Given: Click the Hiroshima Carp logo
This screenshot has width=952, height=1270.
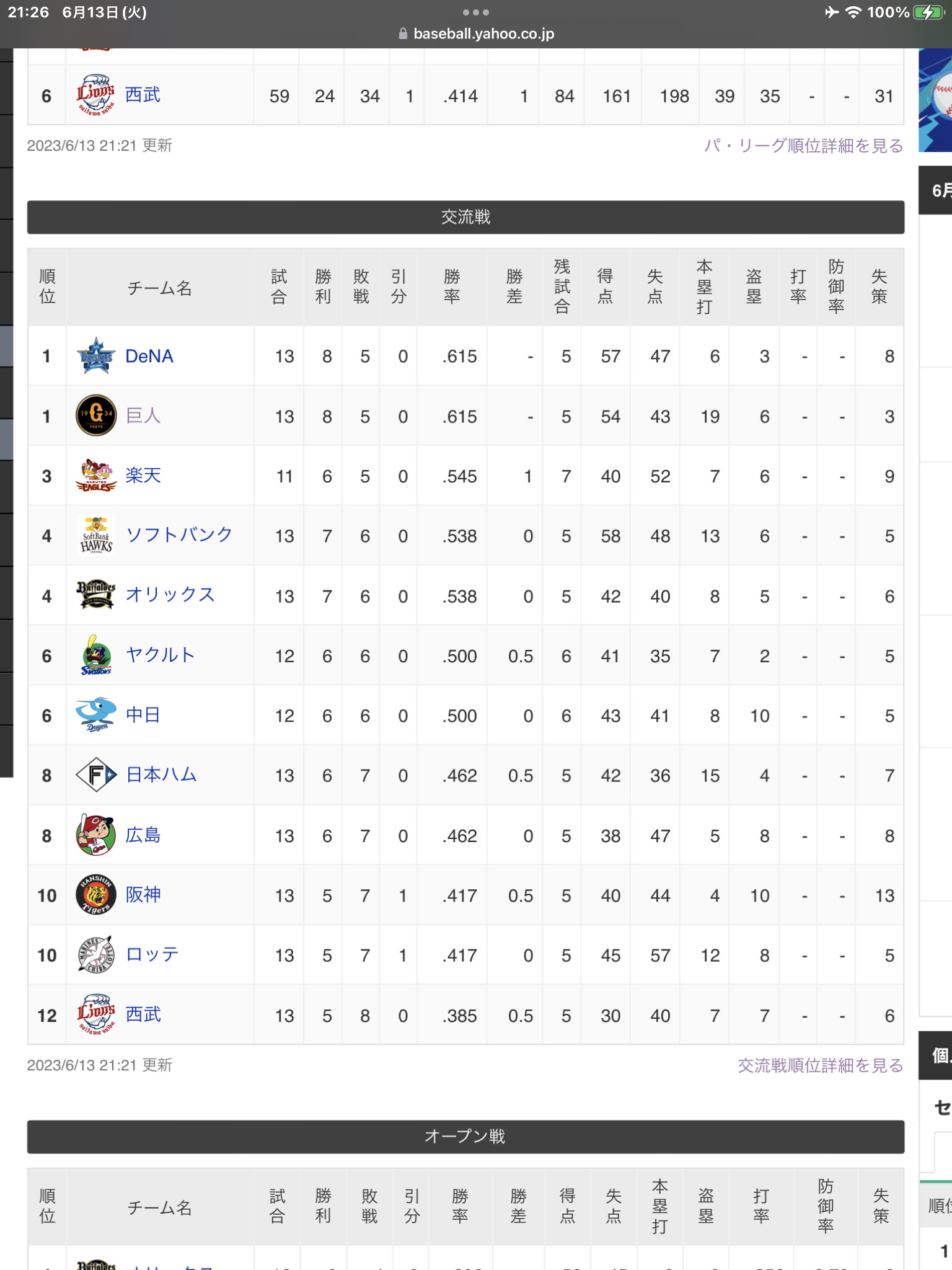Looking at the screenshot, I should click(x=96, y=835).
